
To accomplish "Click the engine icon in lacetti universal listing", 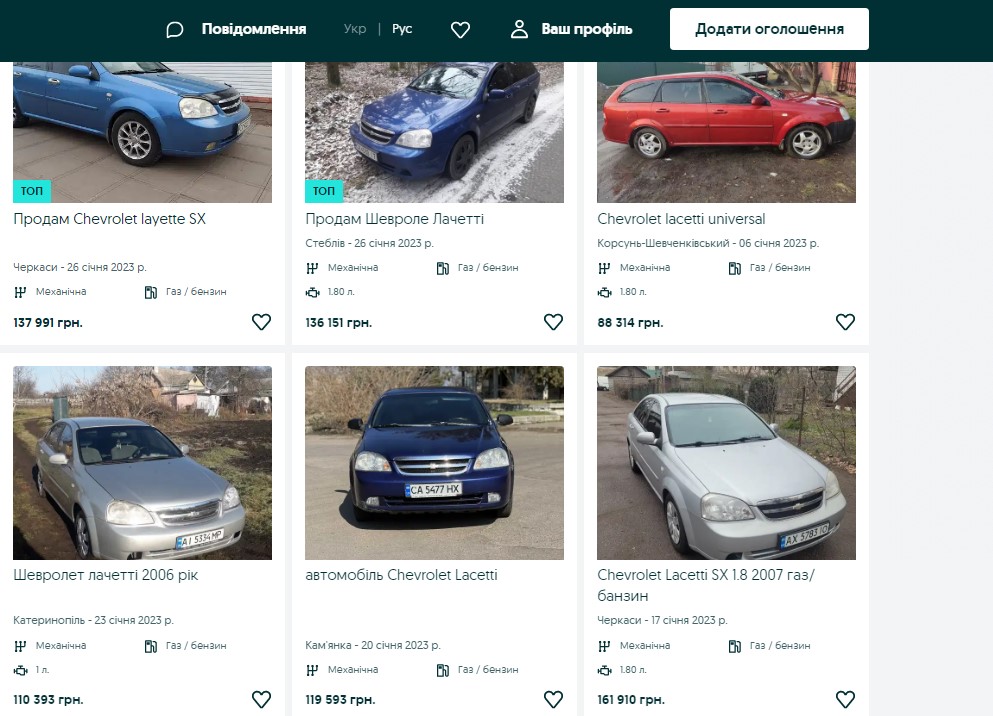I will point(605,292).
